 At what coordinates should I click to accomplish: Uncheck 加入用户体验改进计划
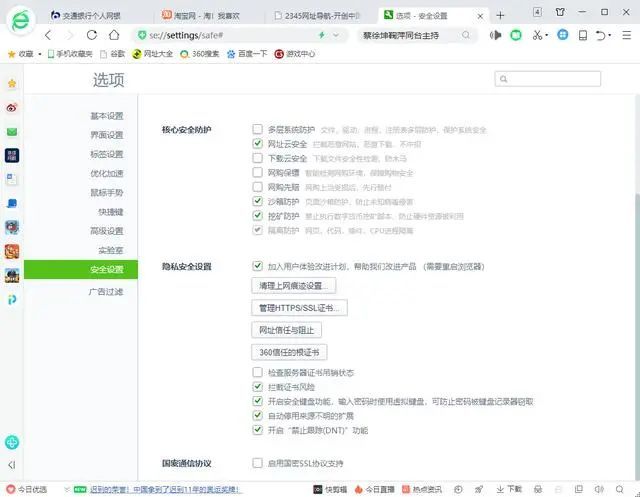[257, 266]
